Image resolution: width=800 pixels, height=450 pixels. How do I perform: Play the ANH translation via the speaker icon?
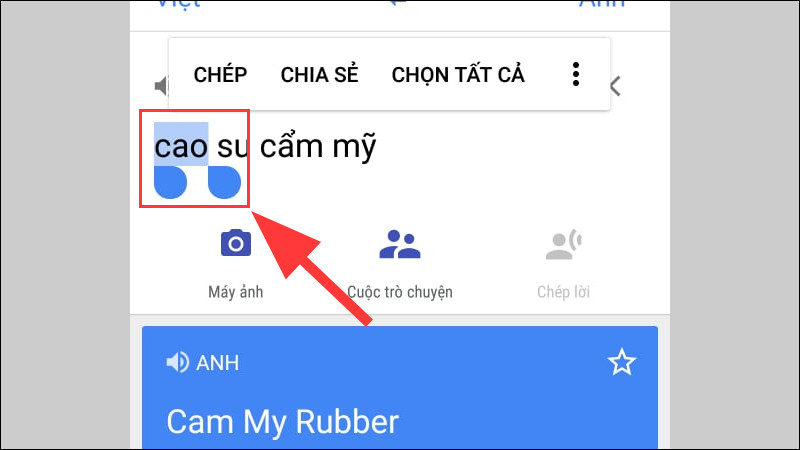177,363
